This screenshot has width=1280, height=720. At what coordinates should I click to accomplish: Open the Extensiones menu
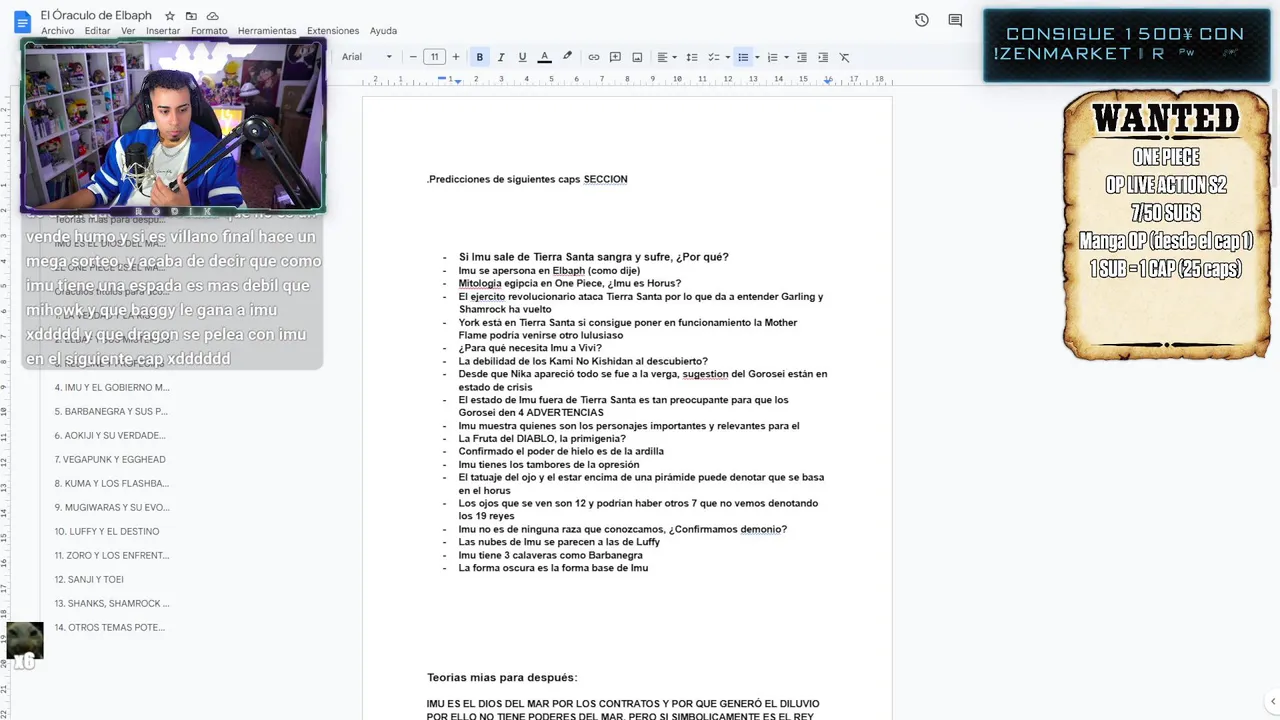click(333, 31)
